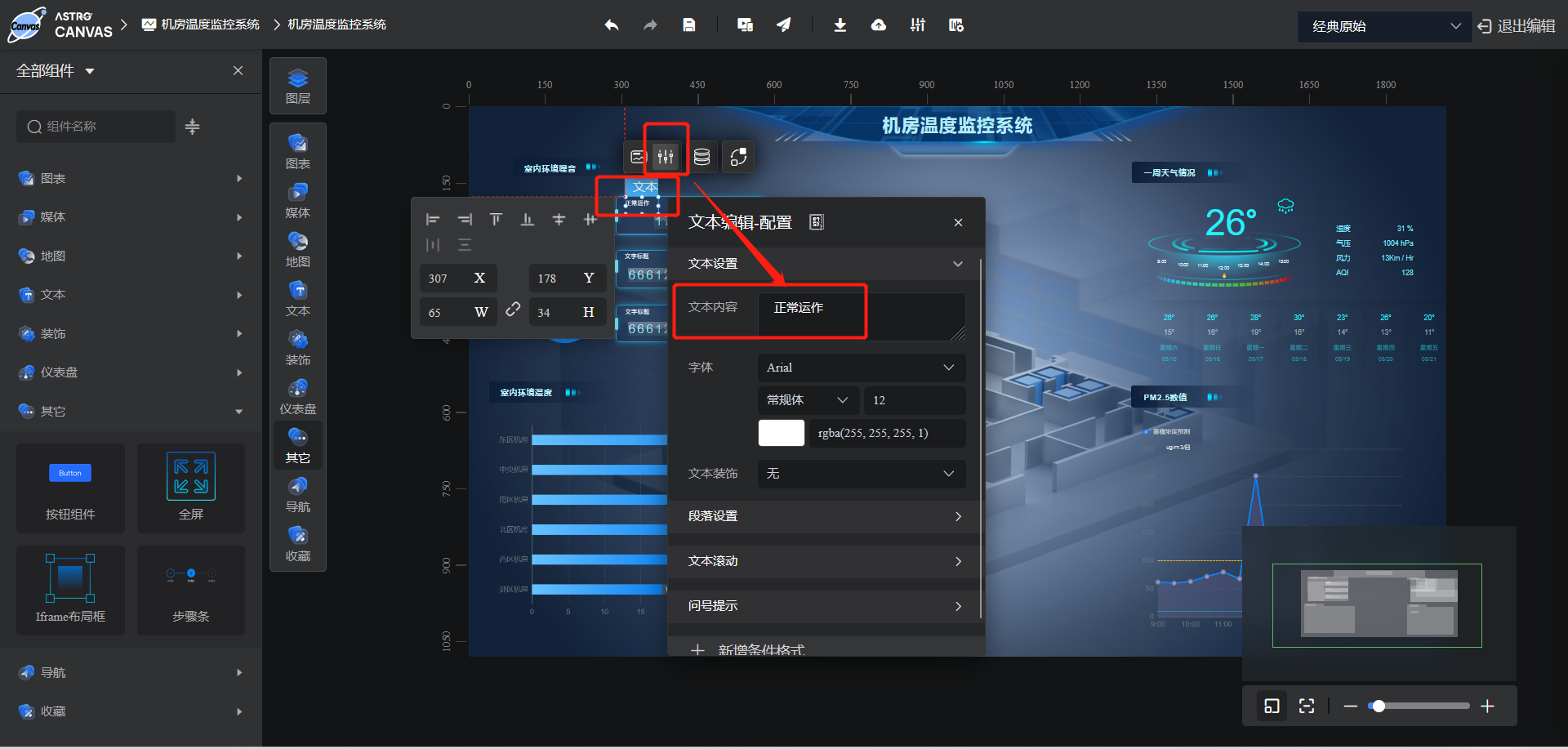Open the Arial font dropdown
This screenshot has height=749, width=1568.
(862, 368)
